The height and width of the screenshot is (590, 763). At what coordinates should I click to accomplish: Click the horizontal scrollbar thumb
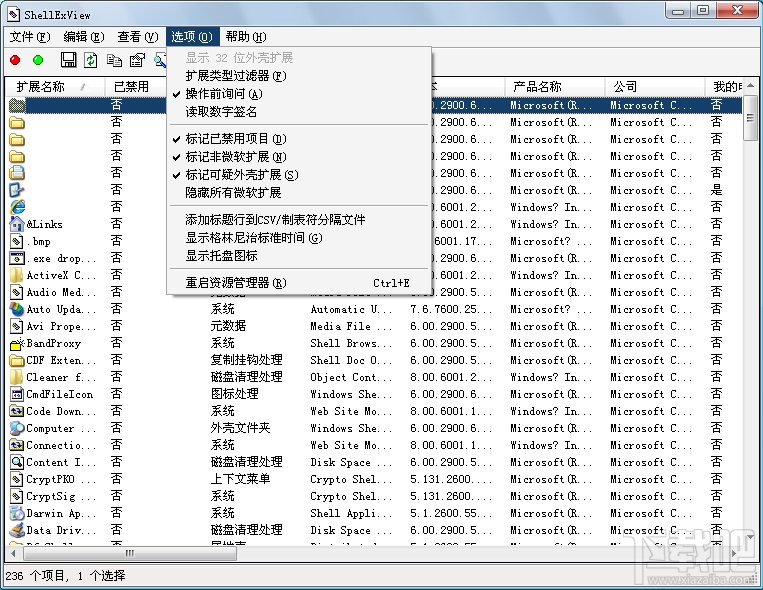(129, 553)
